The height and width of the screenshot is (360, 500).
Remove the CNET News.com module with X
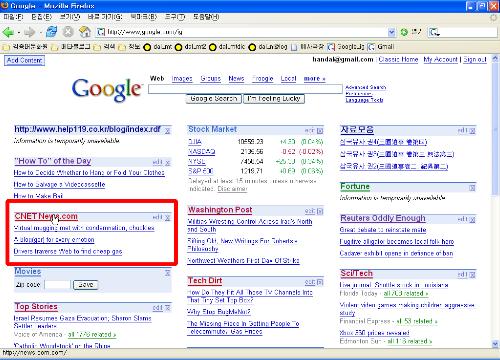pyautogui.click(x=168, y=218)
